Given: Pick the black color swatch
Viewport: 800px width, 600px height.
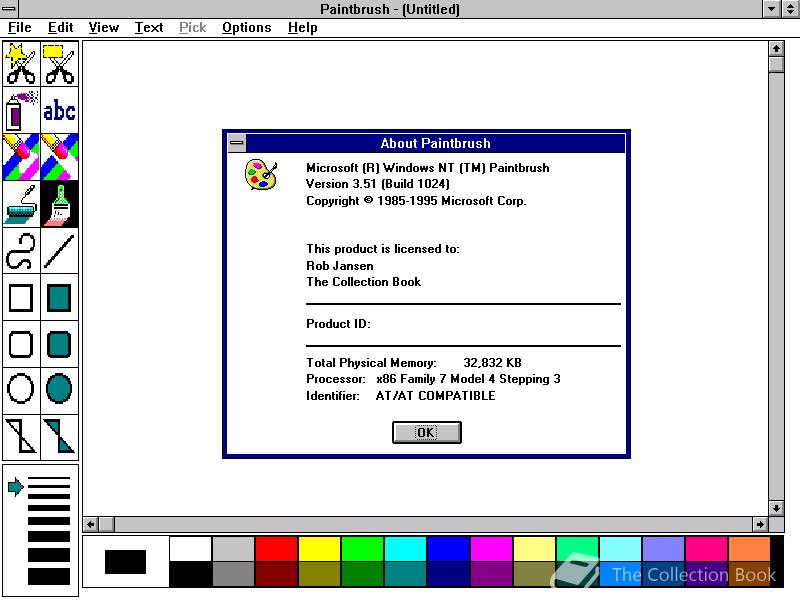Looking at the screenshot, I should click(190, 574).
